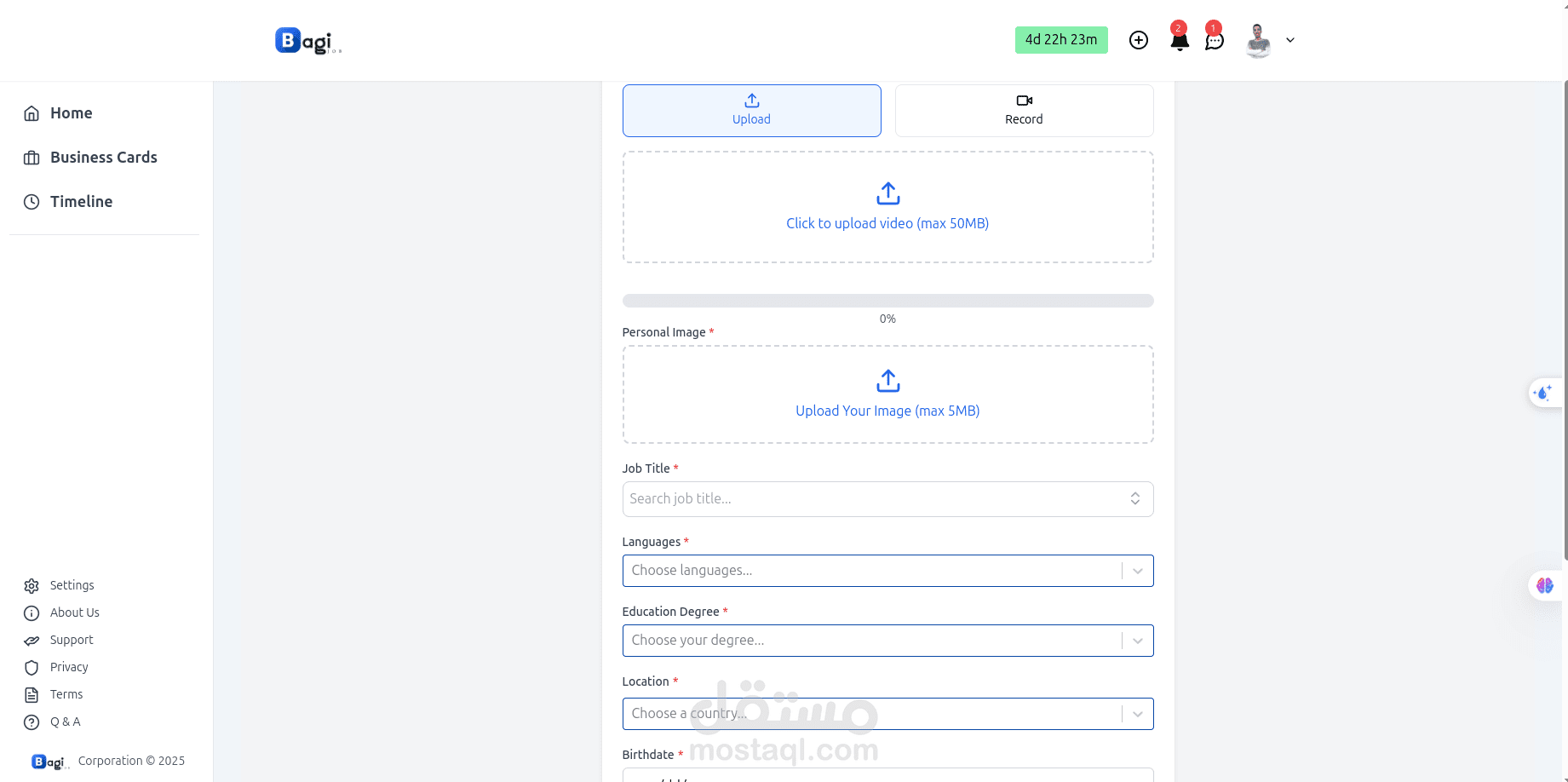Screen dimensions: 1568x782
Task: Click the floating AI sparkle icon
Action: coord(1543,393)
